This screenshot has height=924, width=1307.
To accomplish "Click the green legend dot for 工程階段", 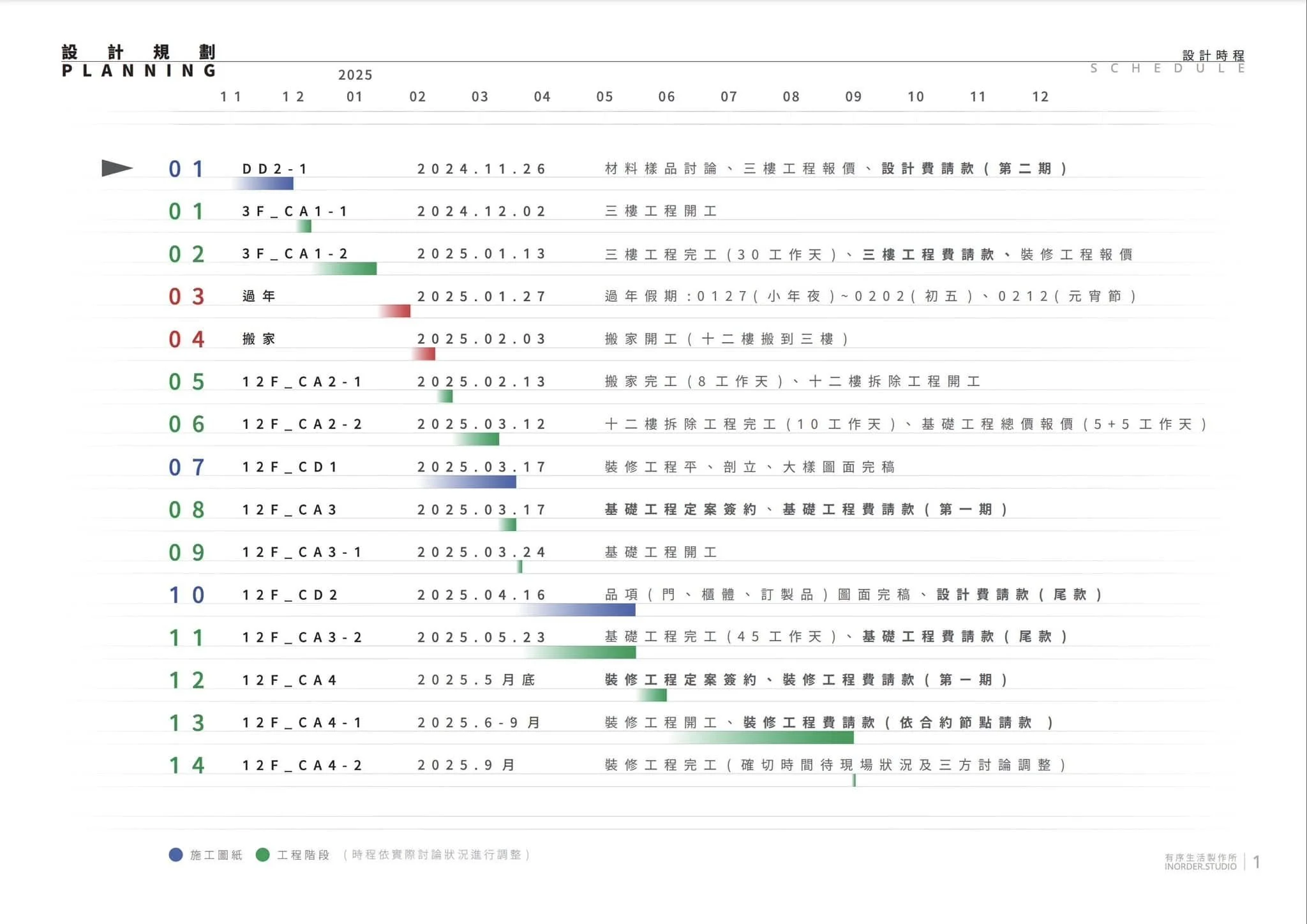I will (262, 854).
